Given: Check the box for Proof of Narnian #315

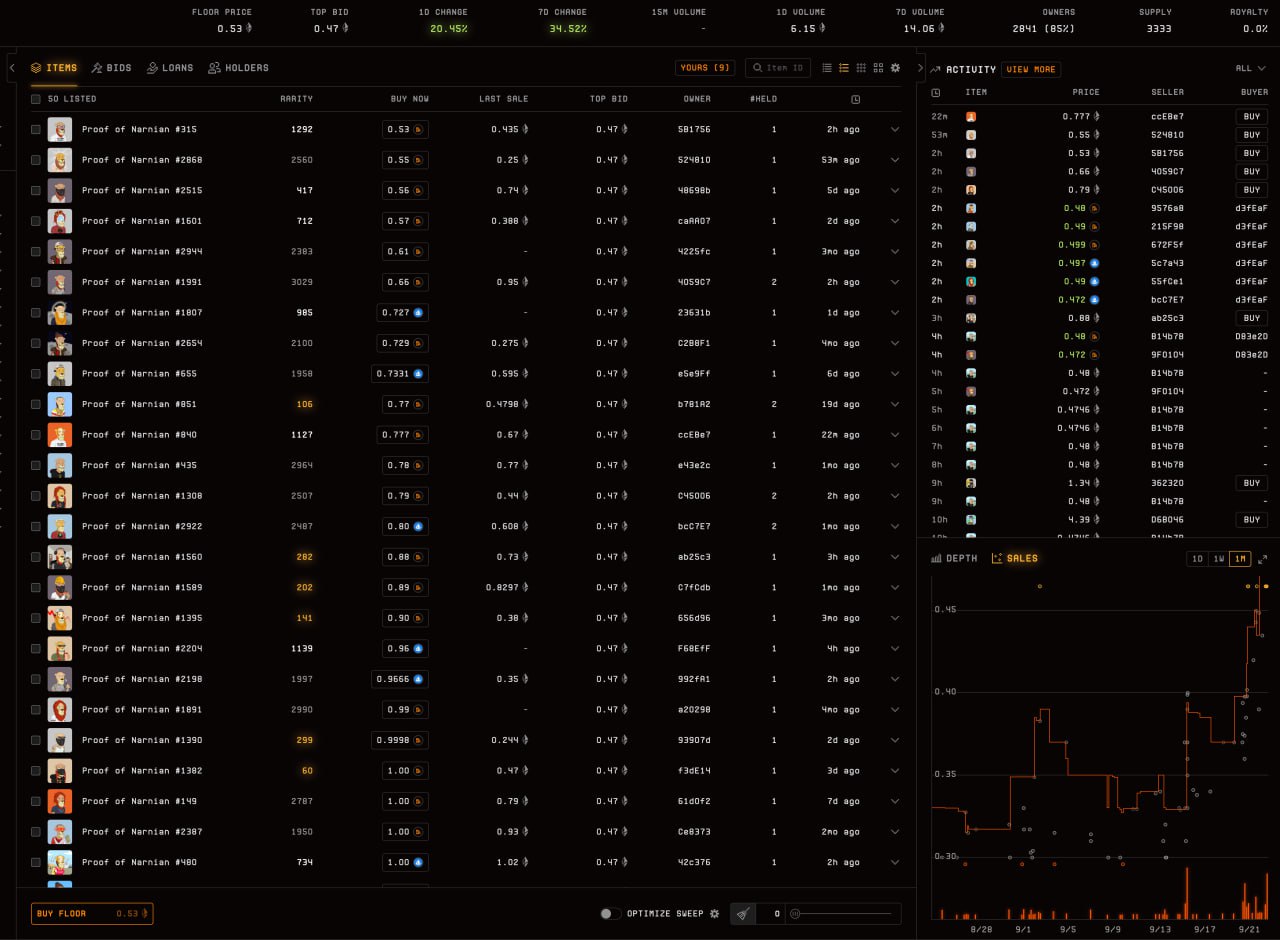Looking at the screenshot, I should point(36,129).
